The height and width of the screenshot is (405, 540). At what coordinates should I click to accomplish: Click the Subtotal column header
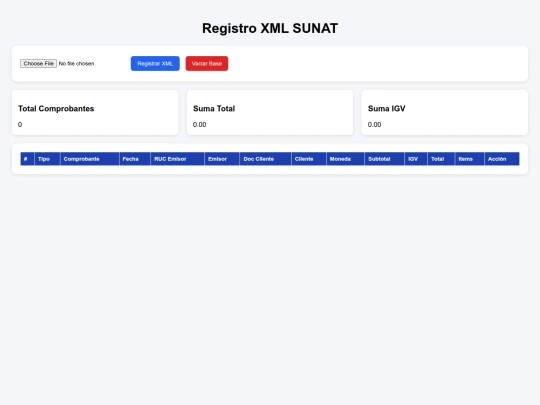[384, 159]
